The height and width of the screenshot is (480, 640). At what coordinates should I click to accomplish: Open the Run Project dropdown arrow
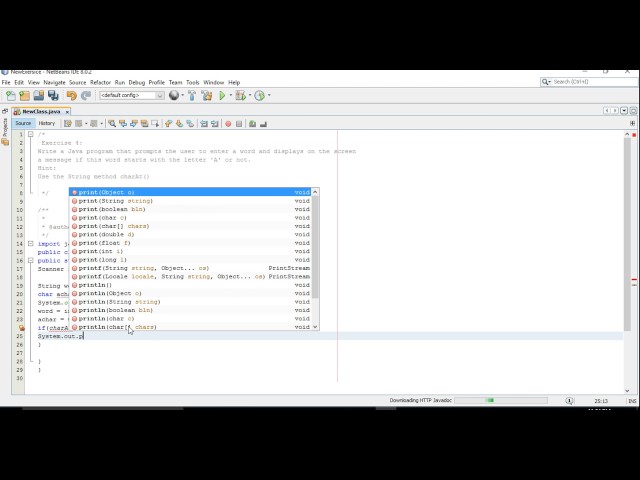(231, 96)
